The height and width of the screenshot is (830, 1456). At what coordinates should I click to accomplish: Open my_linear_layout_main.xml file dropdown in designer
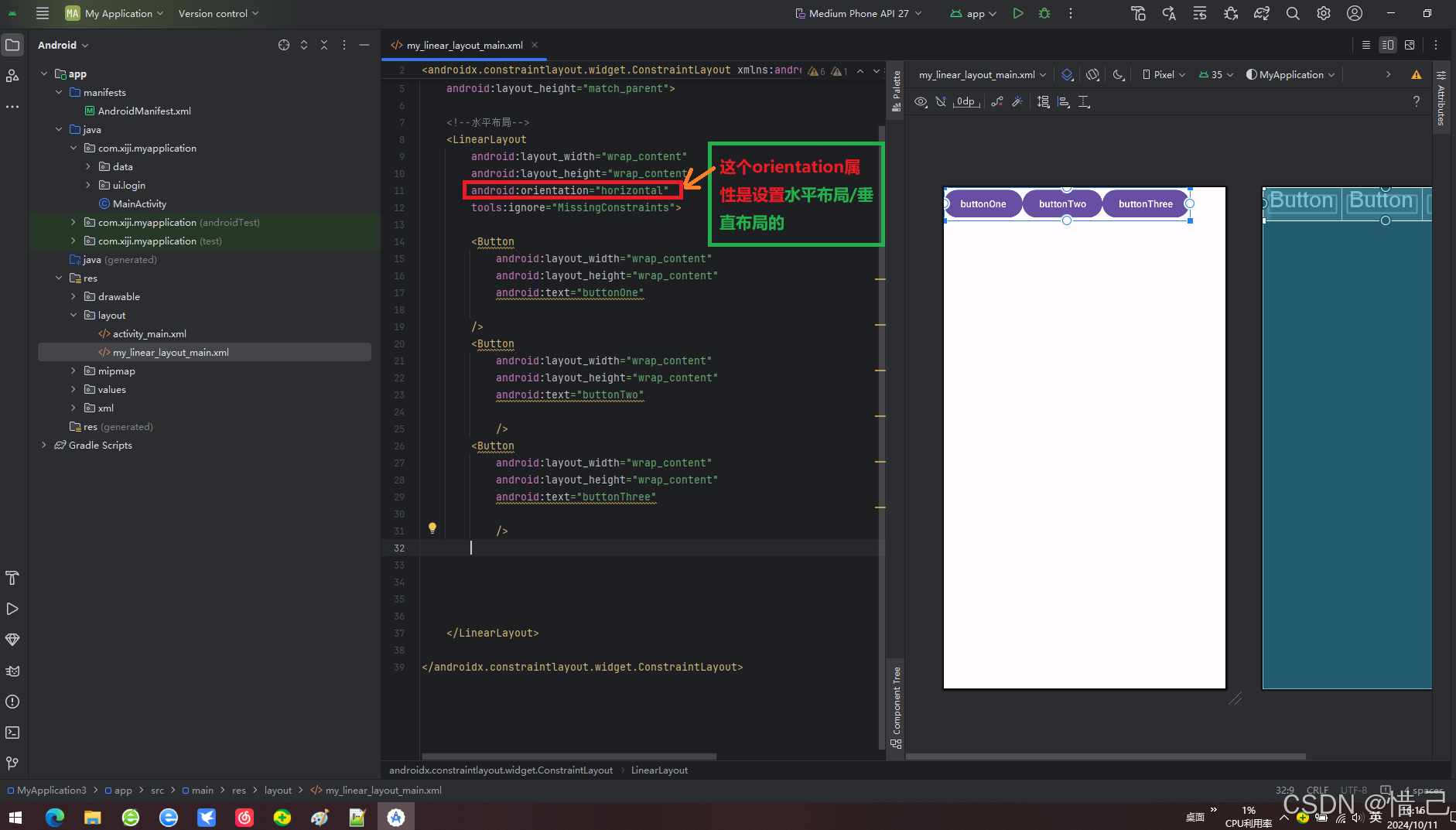pyautogui.click(x=983, y=75)
